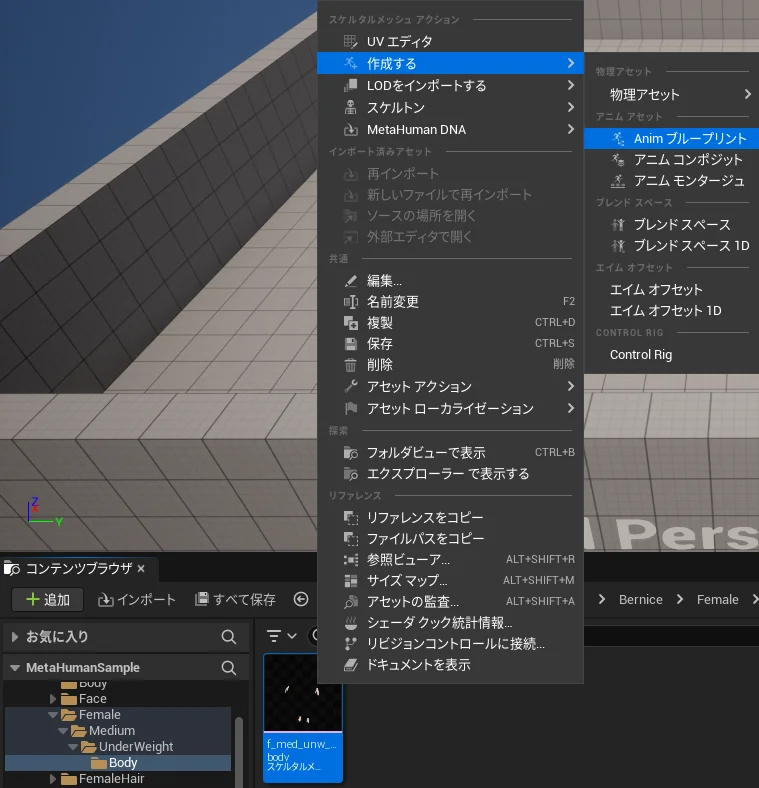Select Anim ブループリント in the submenu
This screenshot has width=759, height=788.
pos(672,138)
